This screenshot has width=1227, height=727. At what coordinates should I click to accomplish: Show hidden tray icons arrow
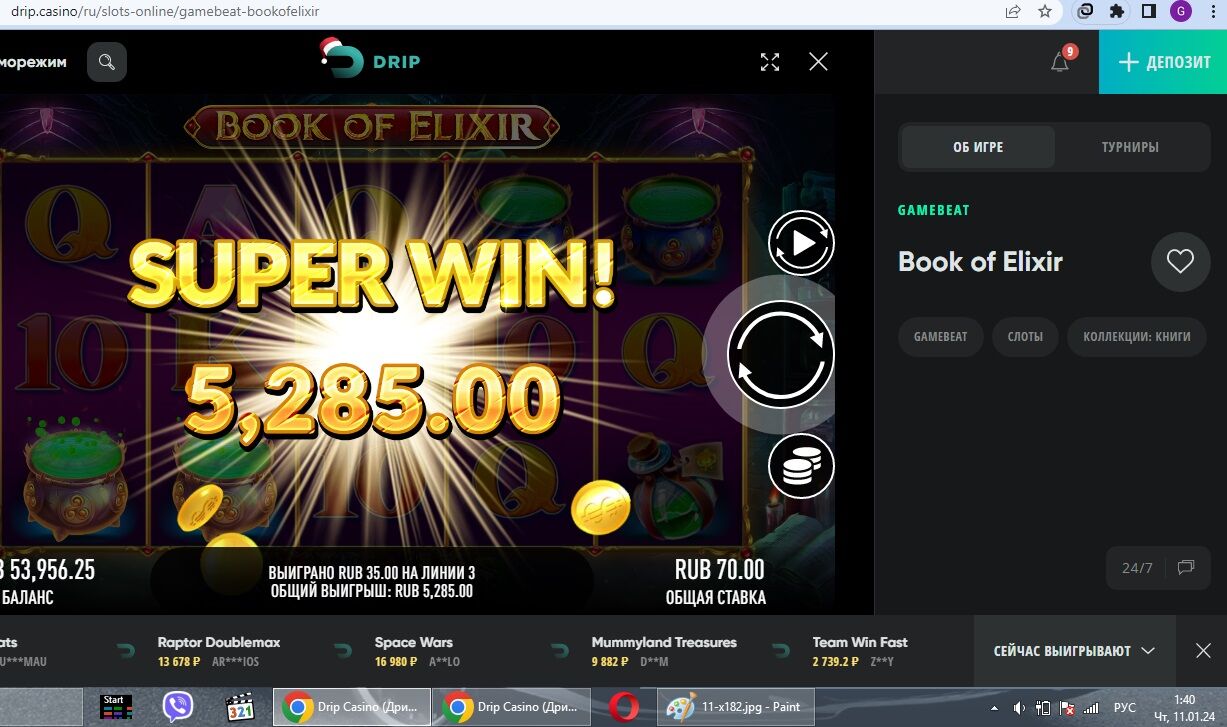995,708
